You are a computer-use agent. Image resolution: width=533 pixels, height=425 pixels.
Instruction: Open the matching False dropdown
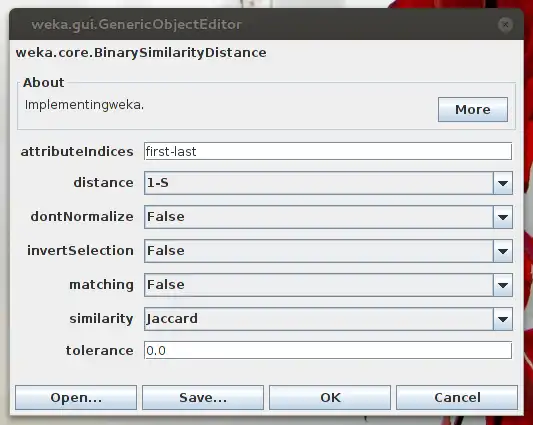click(328, 285)
